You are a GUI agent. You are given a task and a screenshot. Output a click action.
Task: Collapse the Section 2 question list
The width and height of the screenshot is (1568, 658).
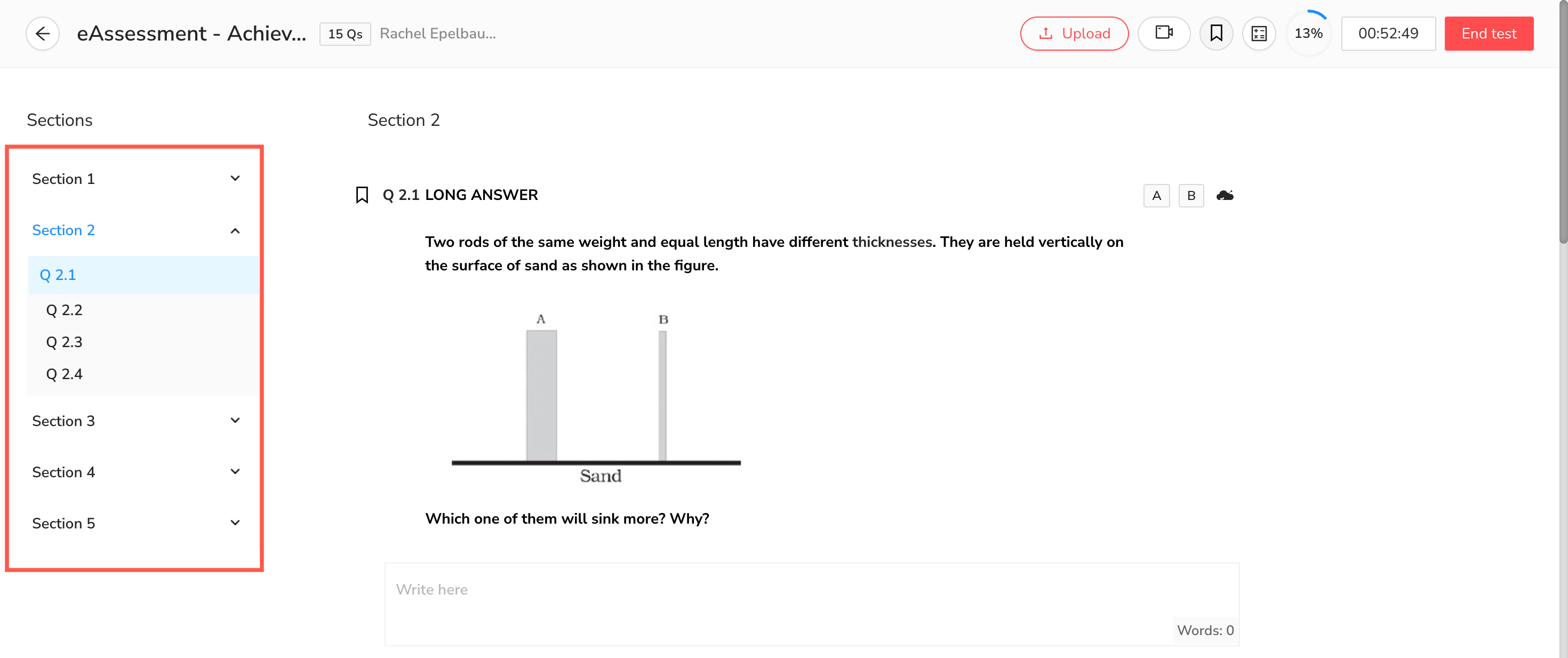[x=235, y=230]
